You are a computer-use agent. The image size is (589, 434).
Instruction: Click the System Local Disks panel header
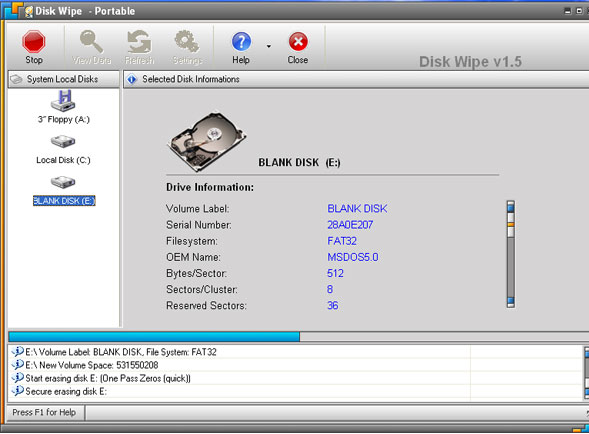(64, 79)
